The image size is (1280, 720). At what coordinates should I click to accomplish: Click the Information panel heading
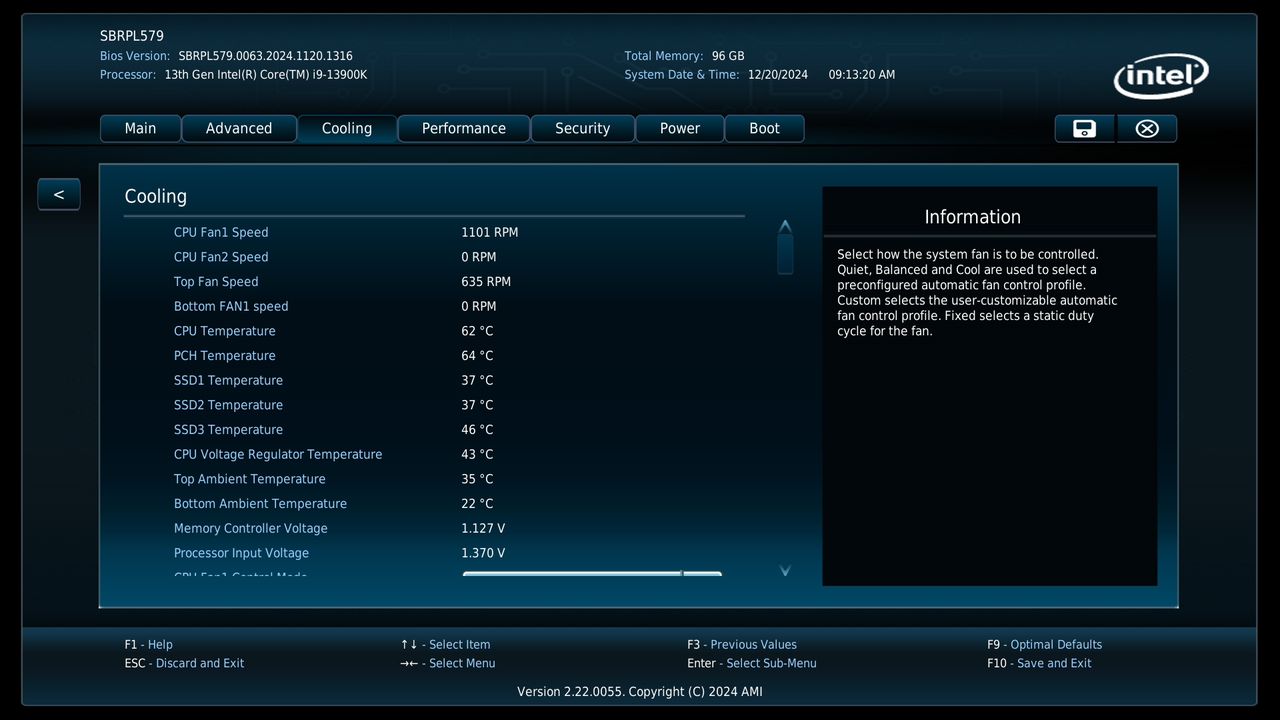click(x=973, y=217)
